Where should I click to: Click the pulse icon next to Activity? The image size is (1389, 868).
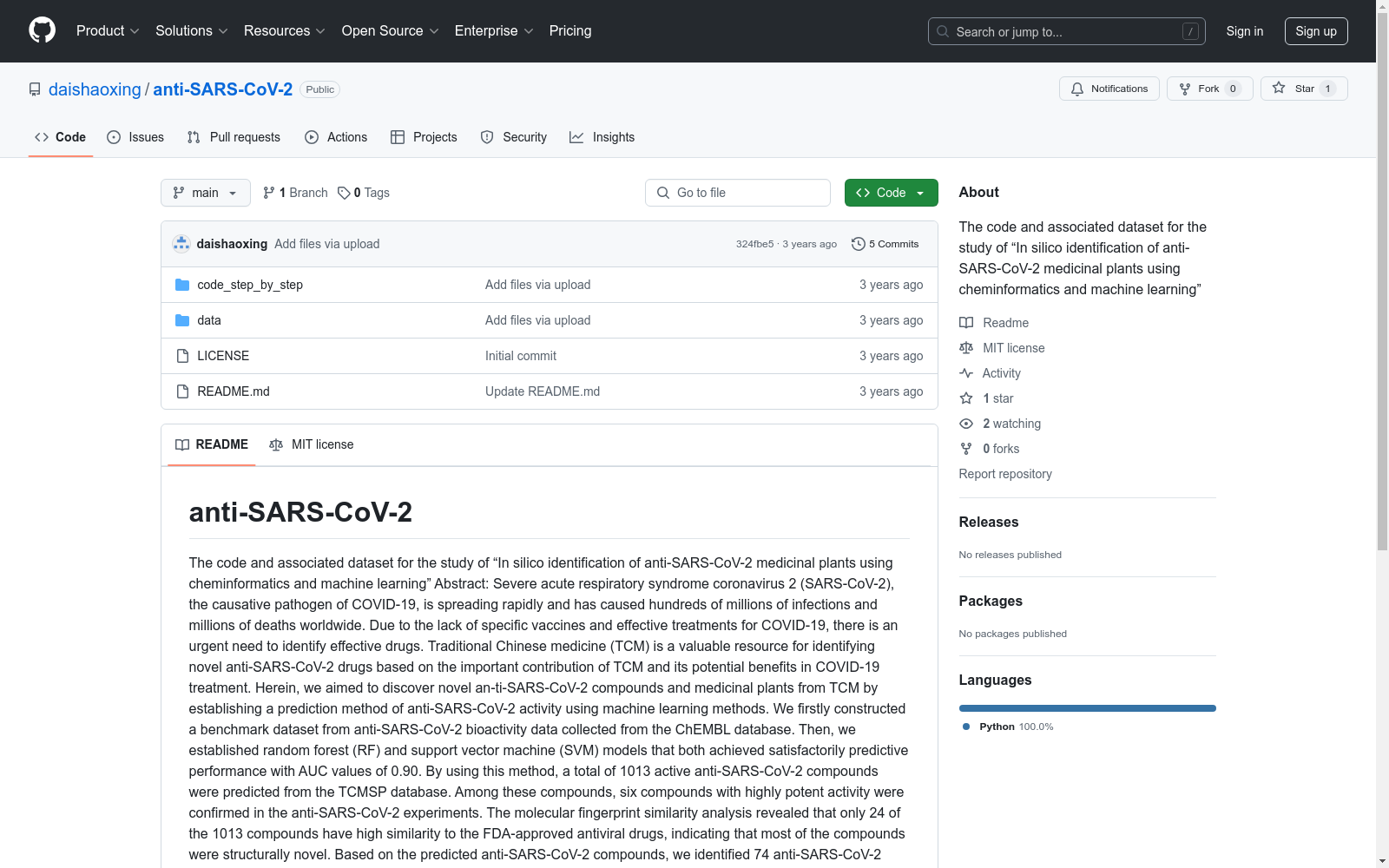coord(966,373)
